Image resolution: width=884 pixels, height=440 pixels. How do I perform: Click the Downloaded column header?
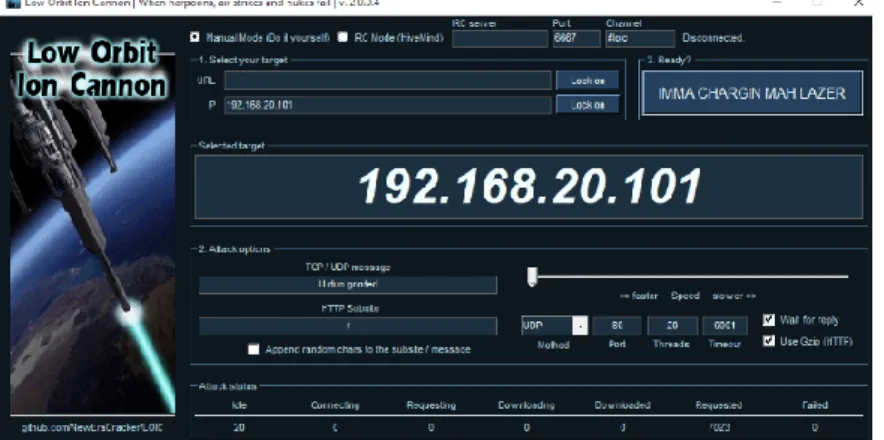coord(622,405)
